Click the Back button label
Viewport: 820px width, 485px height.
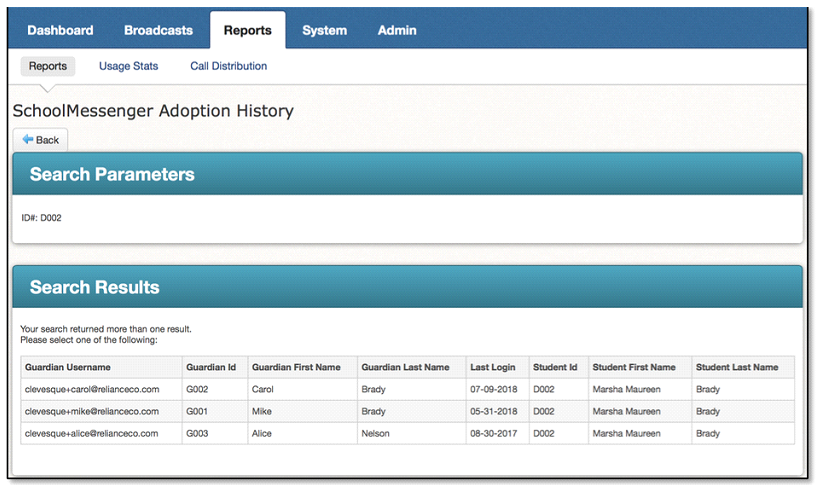coord(48,140)
